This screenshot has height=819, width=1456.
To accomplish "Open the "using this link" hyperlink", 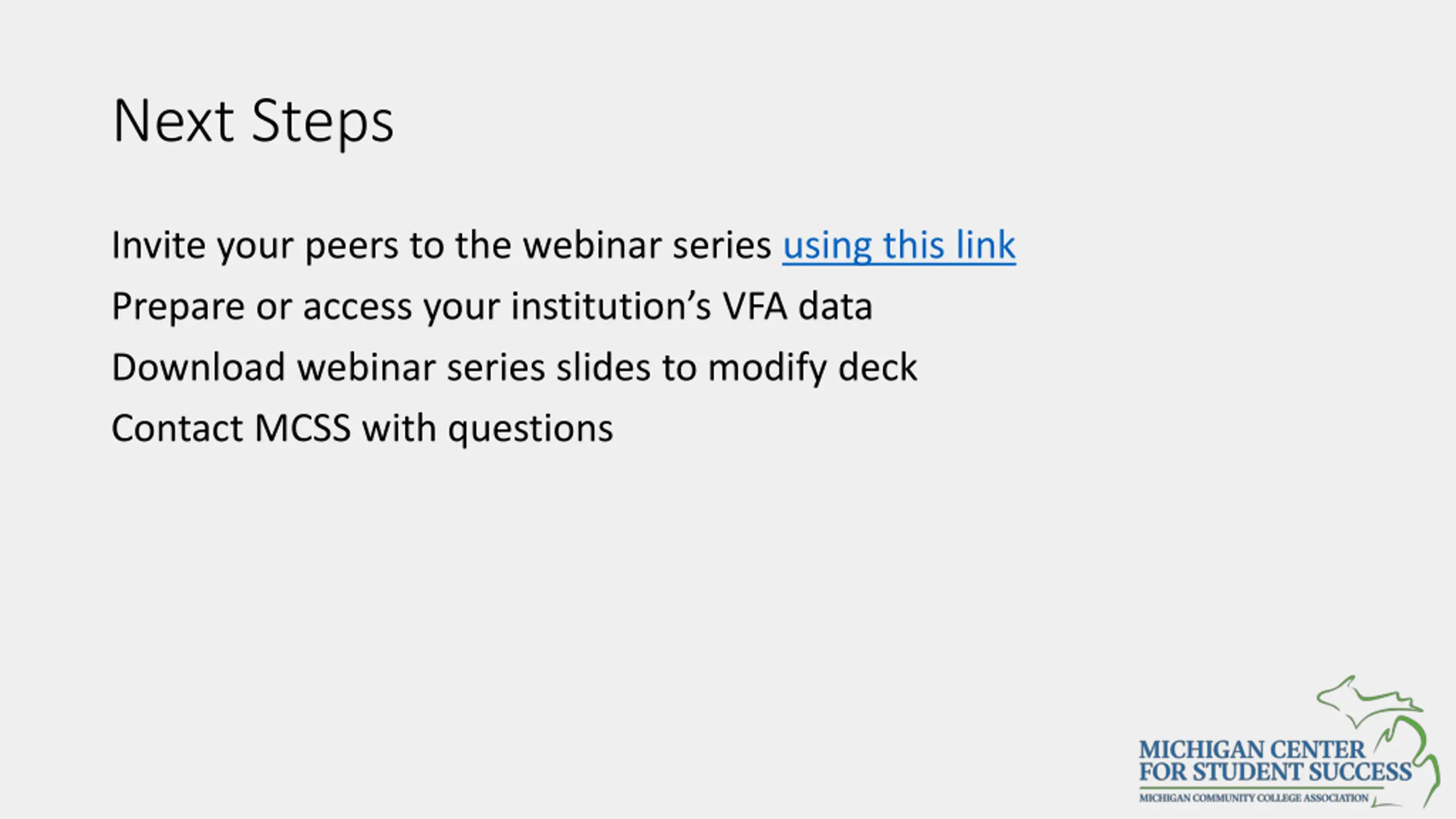I will [x=899, y=246].
